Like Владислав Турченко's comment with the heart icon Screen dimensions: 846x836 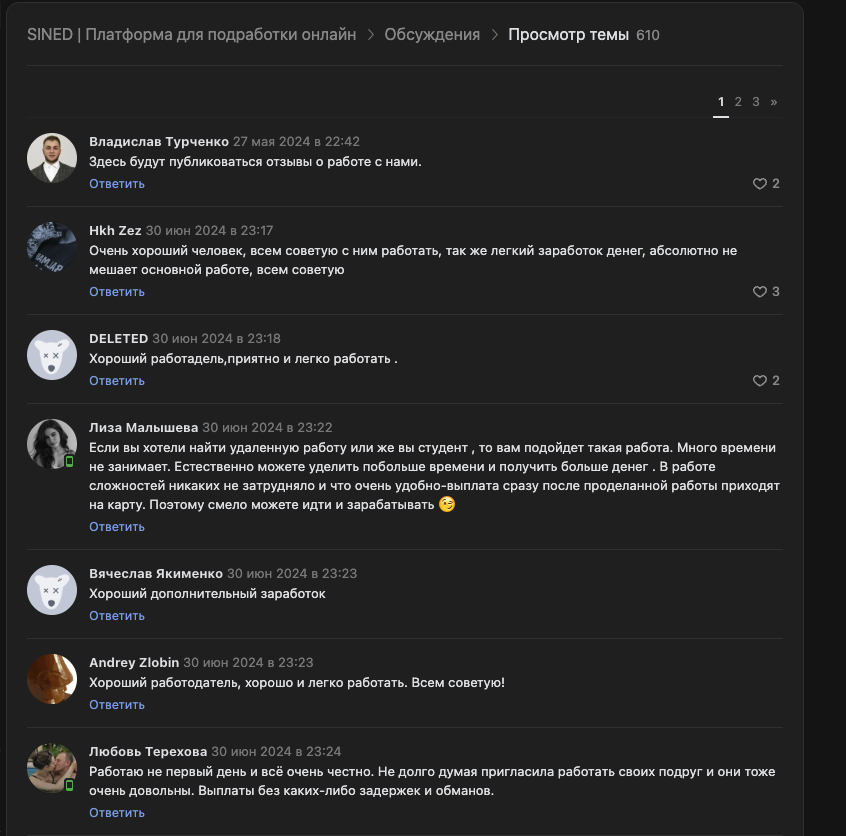(x=759, y=184)
